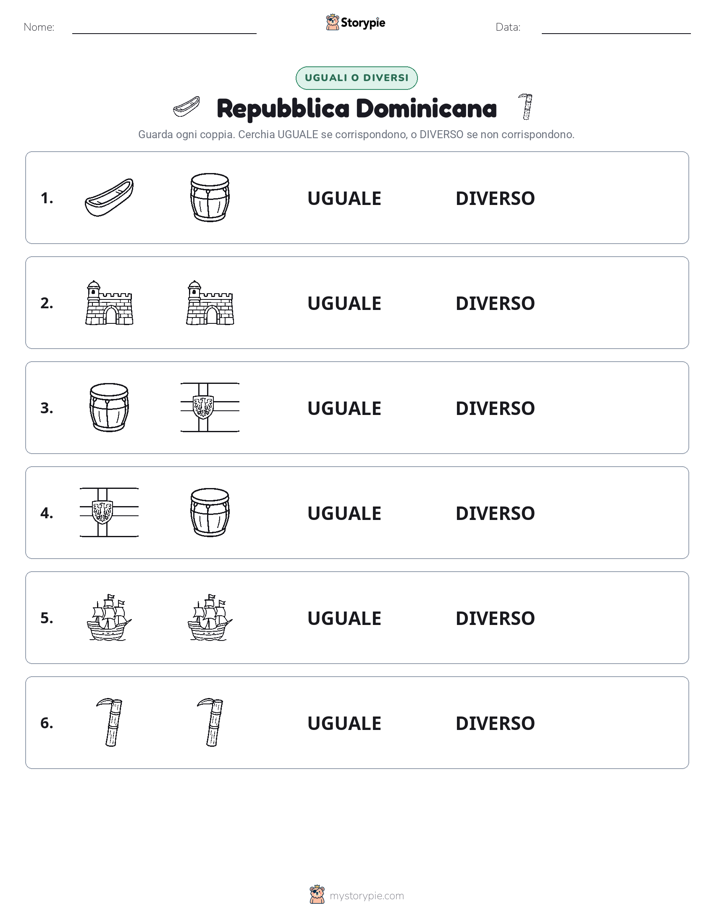The width and height of the screenshot is (714, 924).
Task: Click the Storypie bear logo at top
Action: (332, 22)
